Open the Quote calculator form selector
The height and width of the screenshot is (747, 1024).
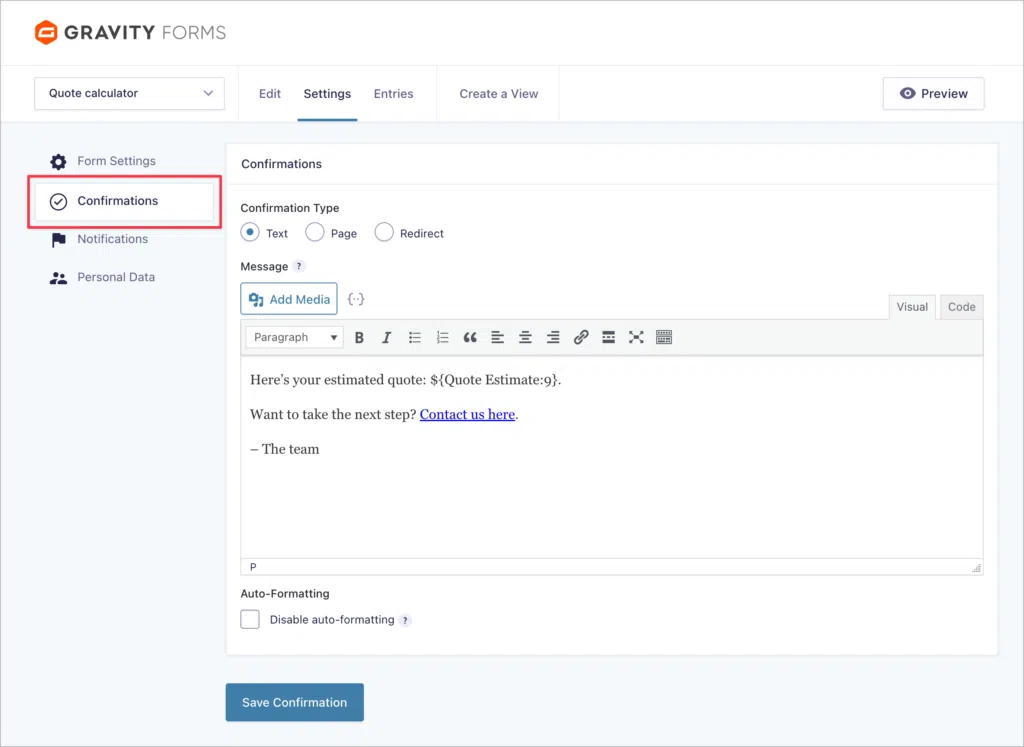coord(128,93)
